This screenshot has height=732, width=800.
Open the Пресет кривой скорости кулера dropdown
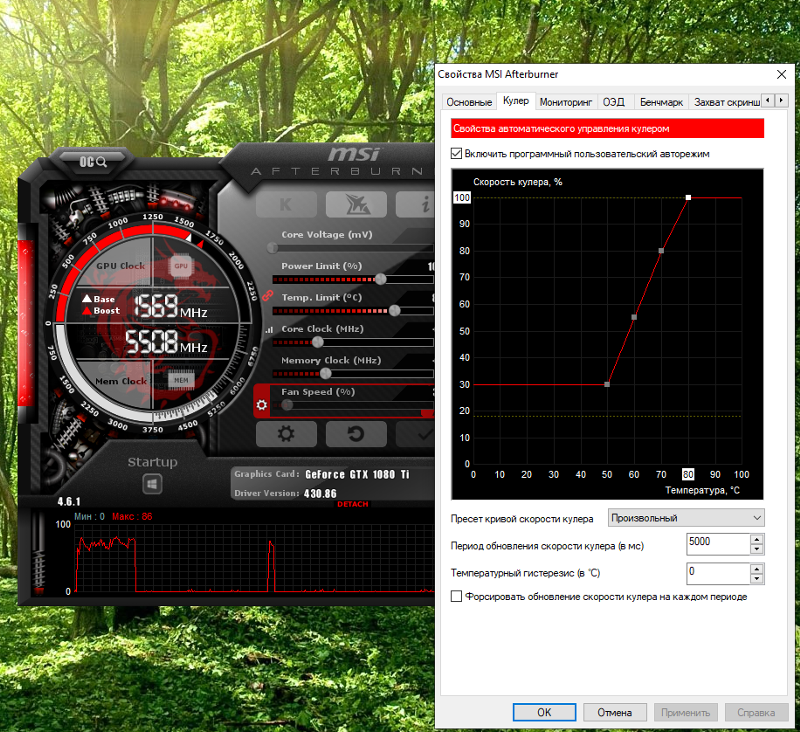click(686, 518)
